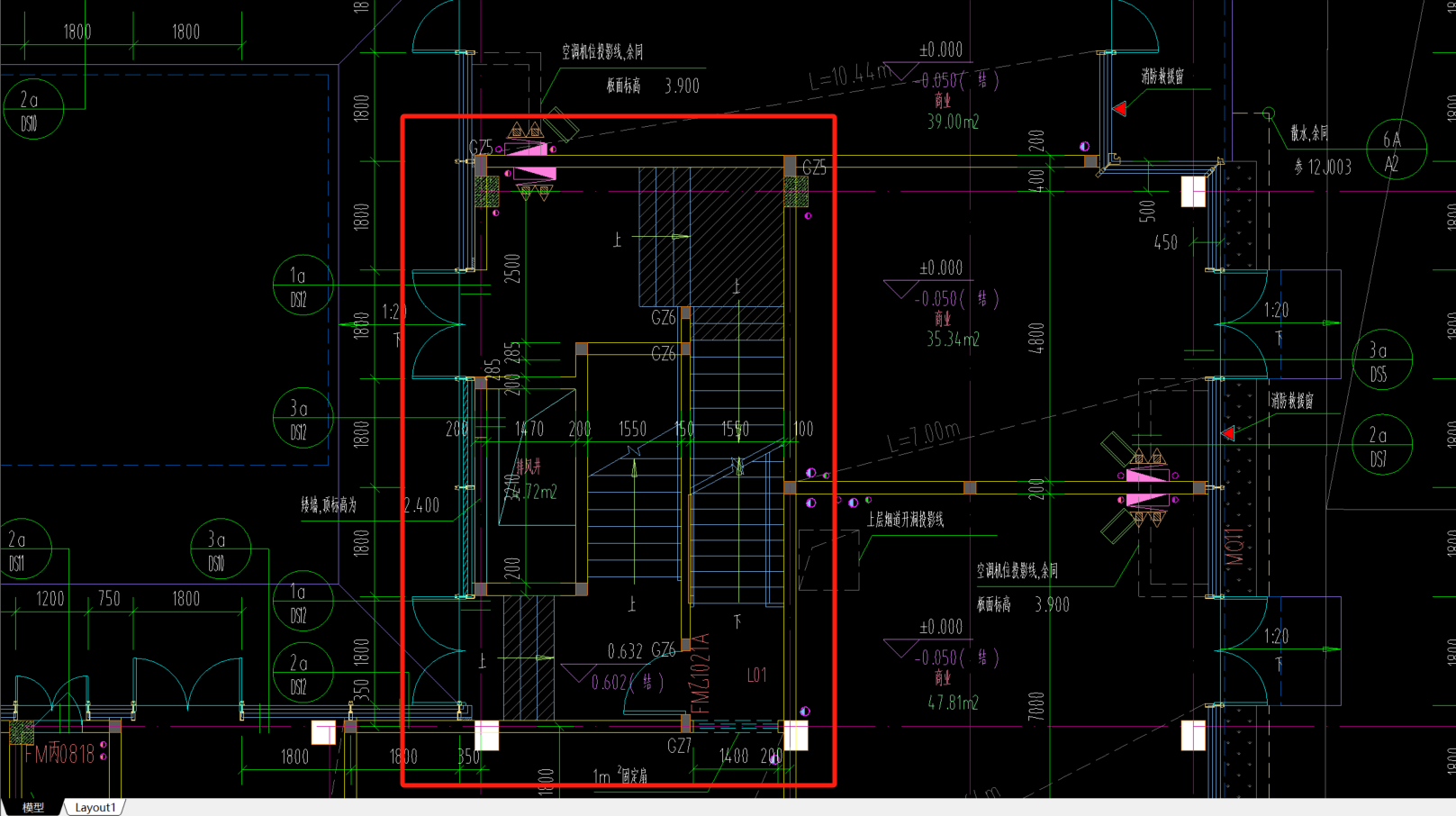This screenshot has width=1456, height=816.
Task: Click the 0.632 elevation text
Action: pos(625,651)
